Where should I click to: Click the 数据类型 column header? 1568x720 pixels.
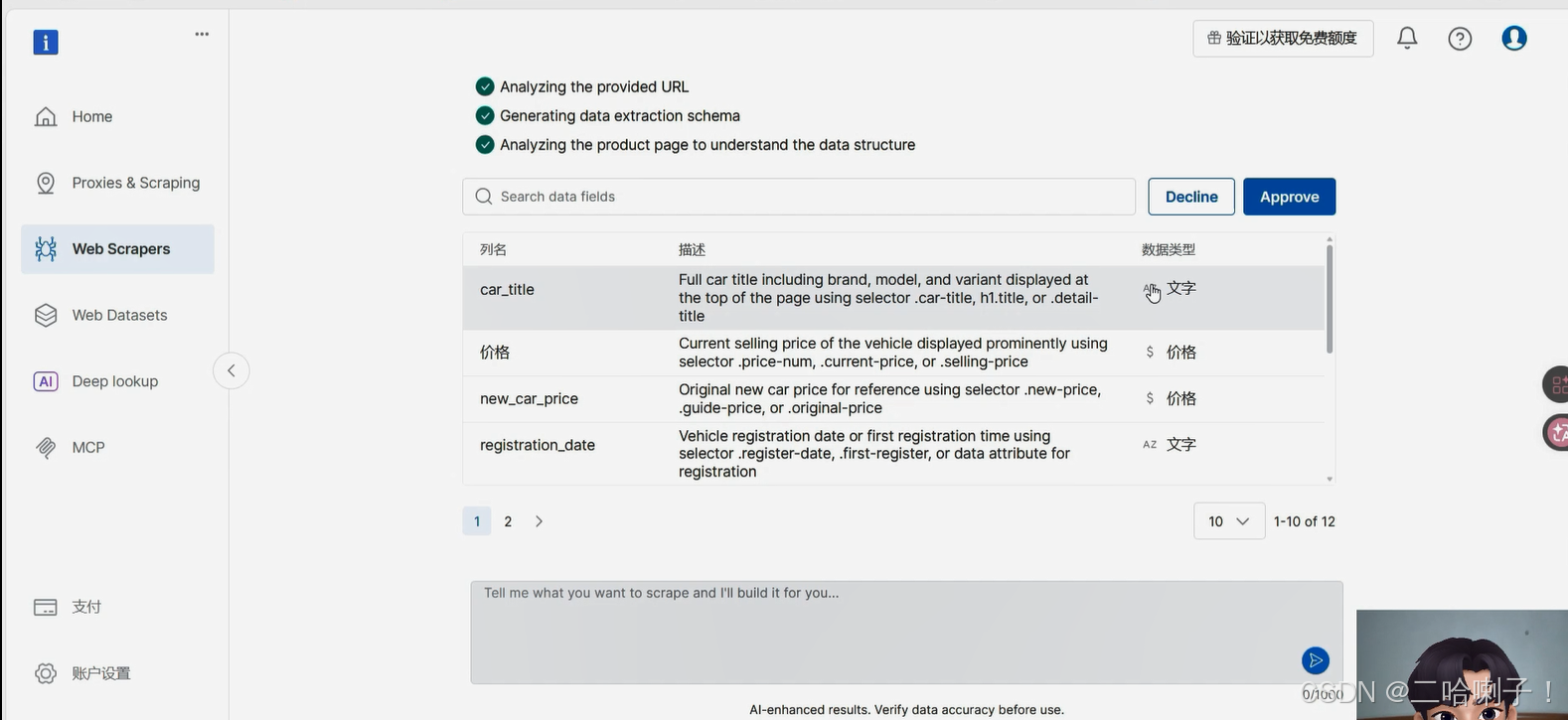(x=1169, y=250)
